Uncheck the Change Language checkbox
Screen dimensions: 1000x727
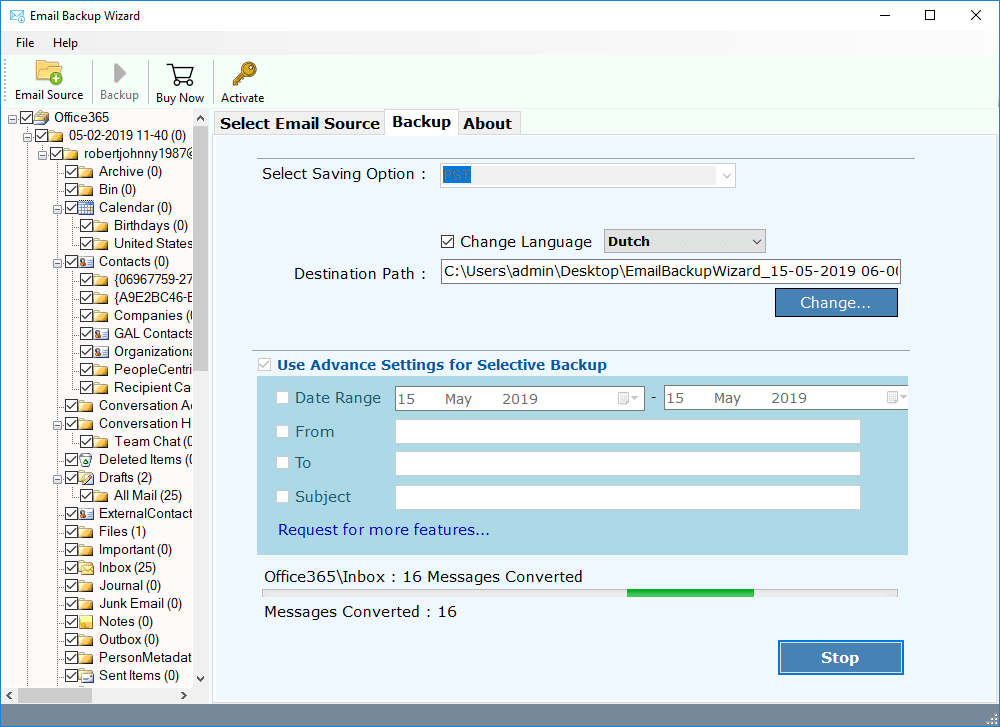(x=449, y=241)
